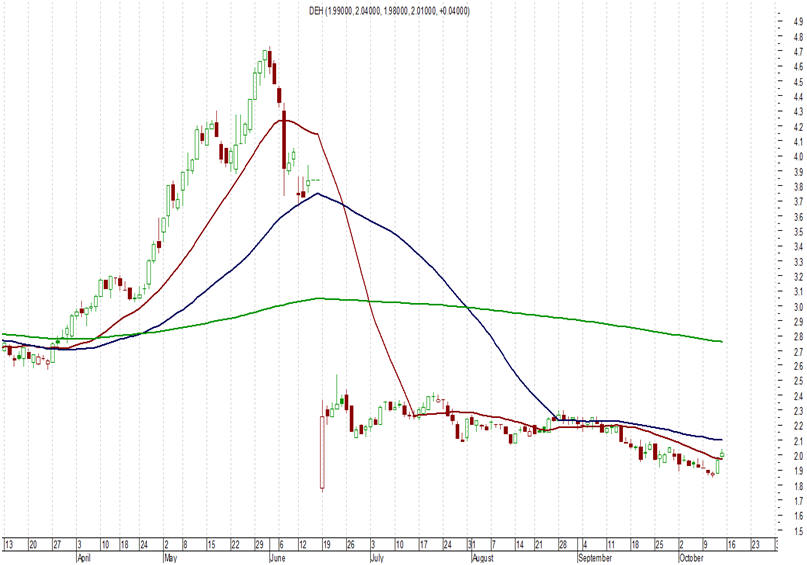Select the 28 date axis label
This screenshot has width=807, height=565.
tap(563, 544)
